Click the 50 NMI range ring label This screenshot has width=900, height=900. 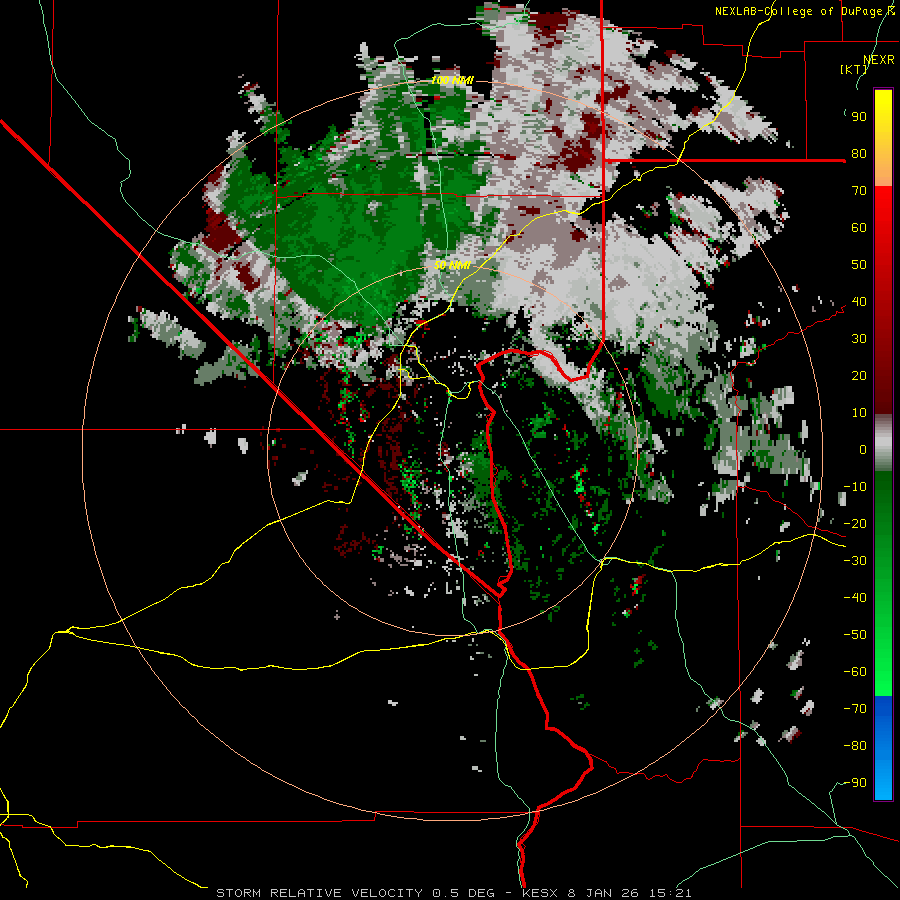click(452, 265)
